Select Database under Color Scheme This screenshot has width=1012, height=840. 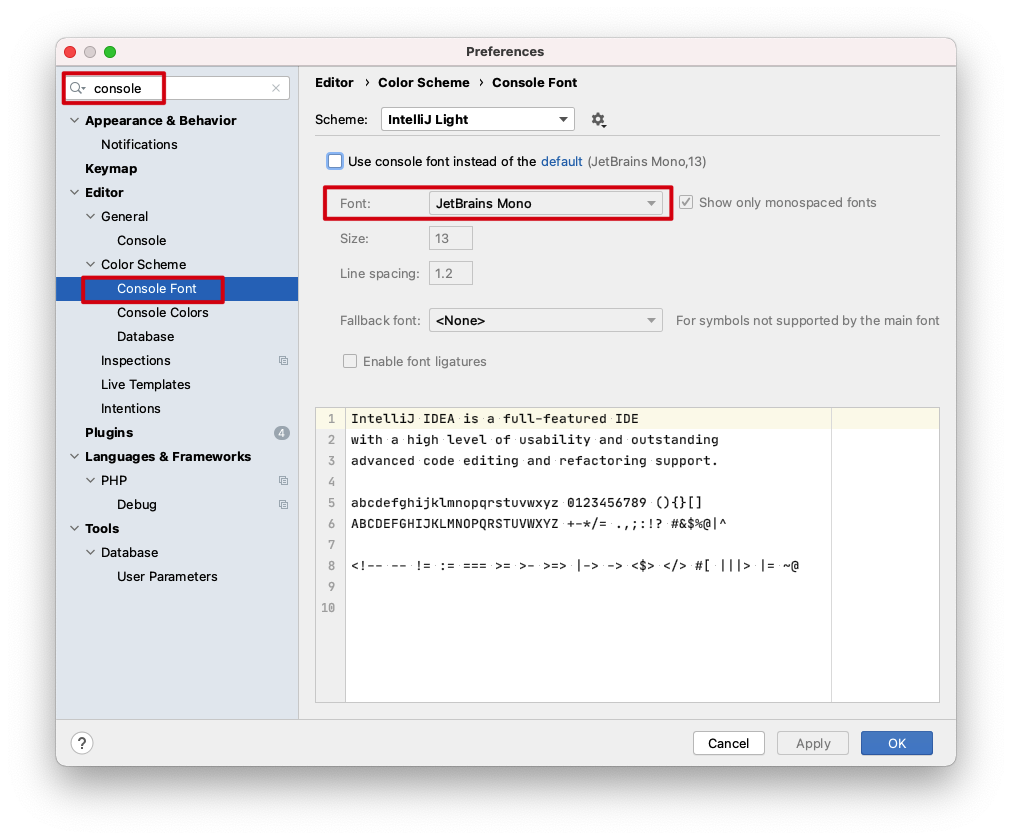click(x=145, y=337)
